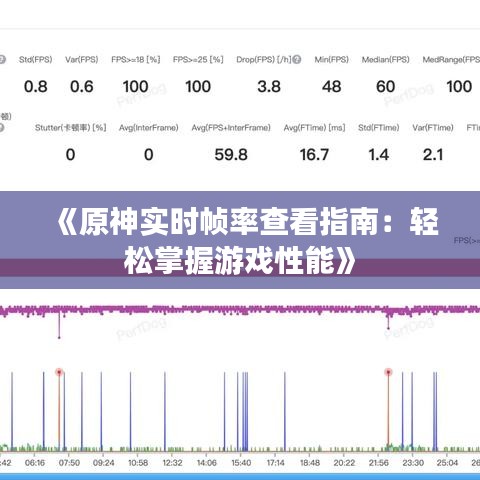Click the Avg(FTime) [ms] label

tap(314, 128)
